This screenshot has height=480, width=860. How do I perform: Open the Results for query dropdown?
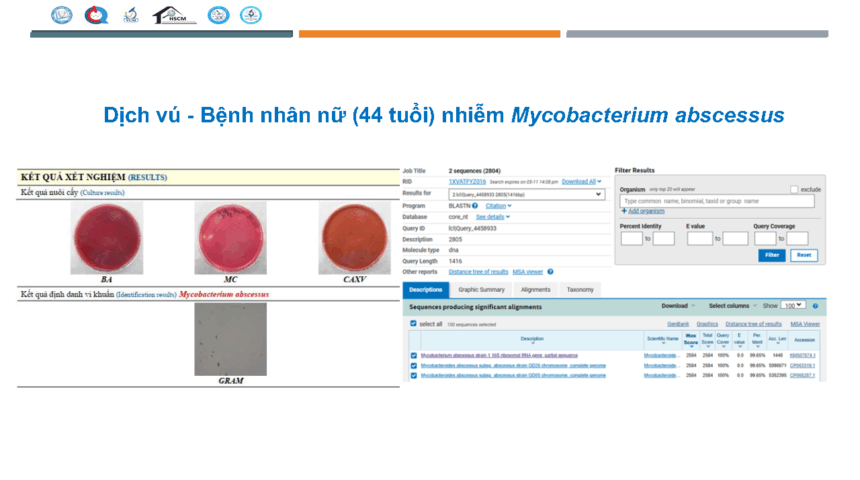click(526, 194)
